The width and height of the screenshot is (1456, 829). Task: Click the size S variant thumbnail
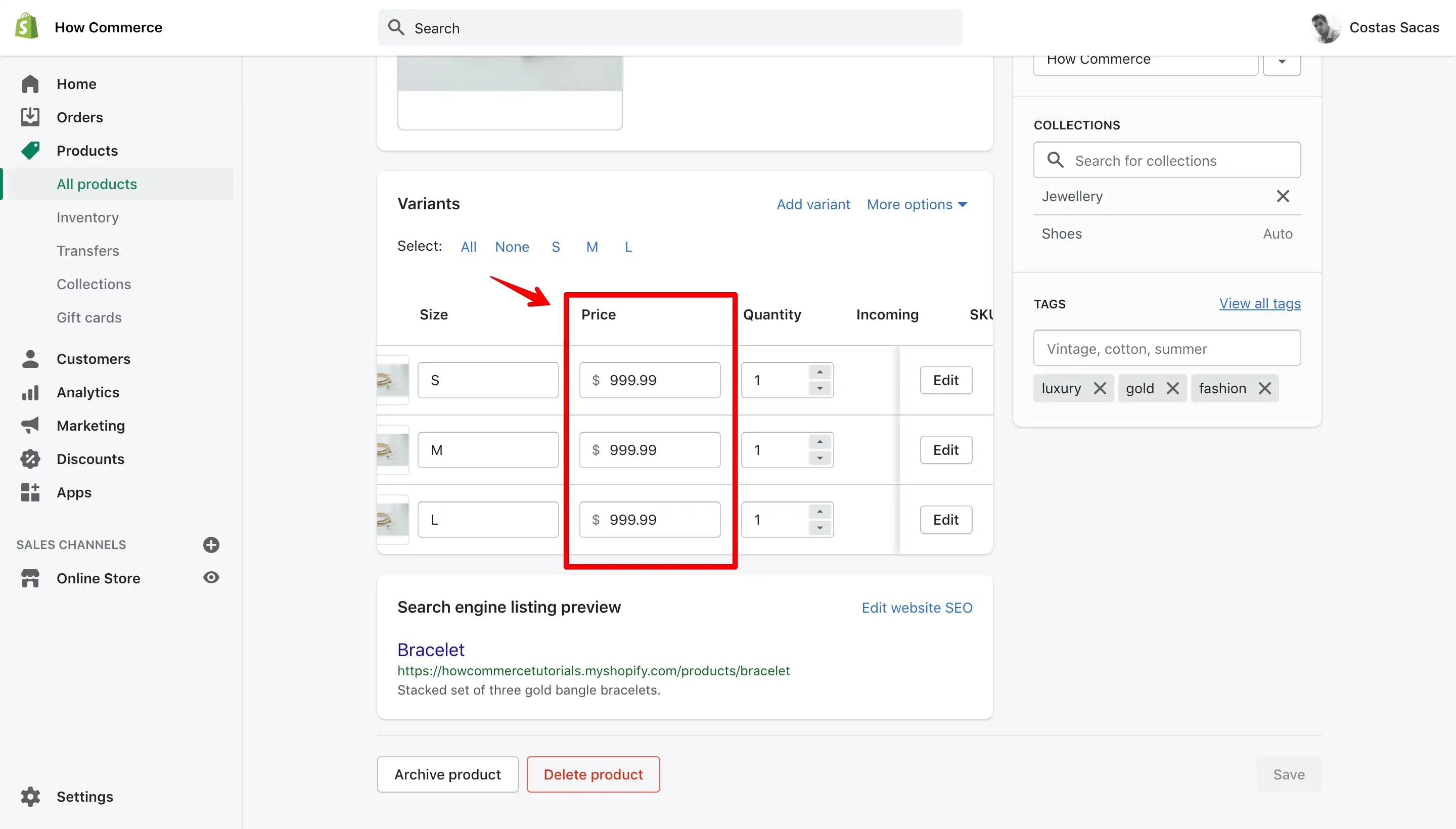[393, 380]
